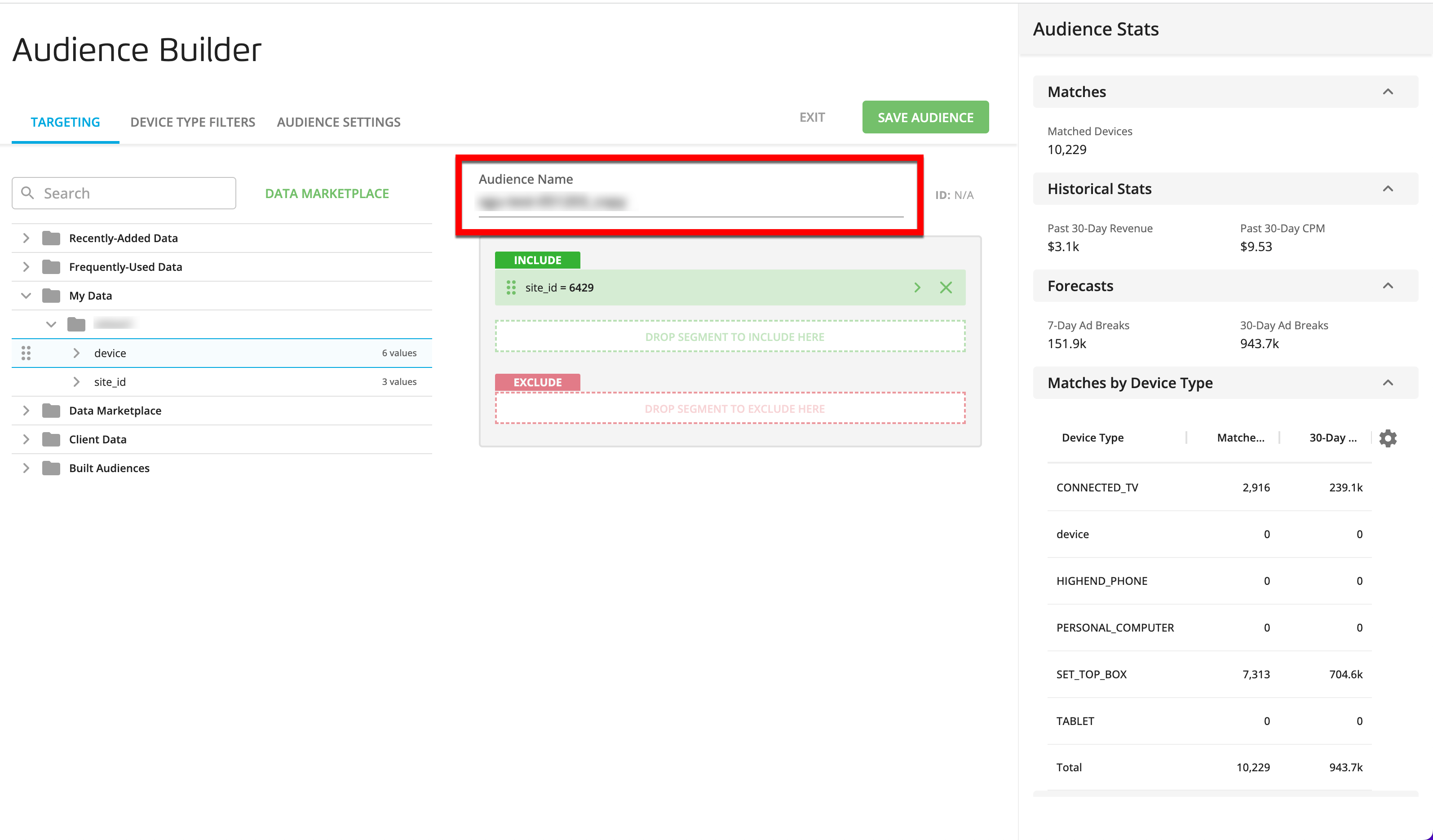Expand the site_id values list

coord(76,382)
